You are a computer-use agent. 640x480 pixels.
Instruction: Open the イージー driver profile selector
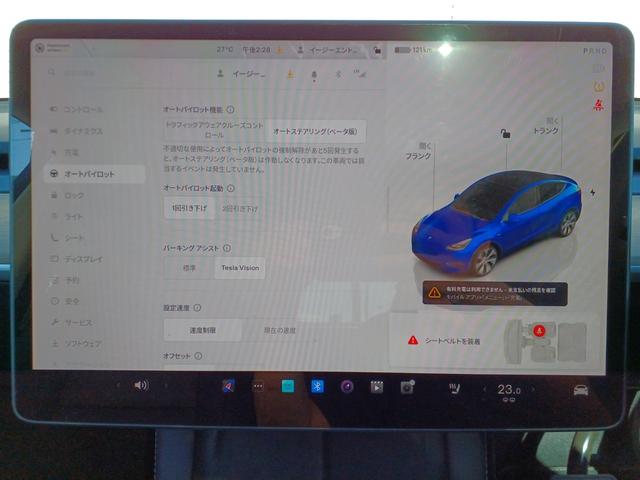[241, 74]
